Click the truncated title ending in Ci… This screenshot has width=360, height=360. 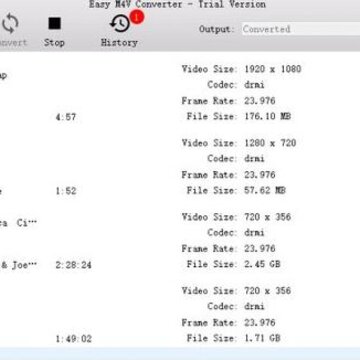click(18, 223)
